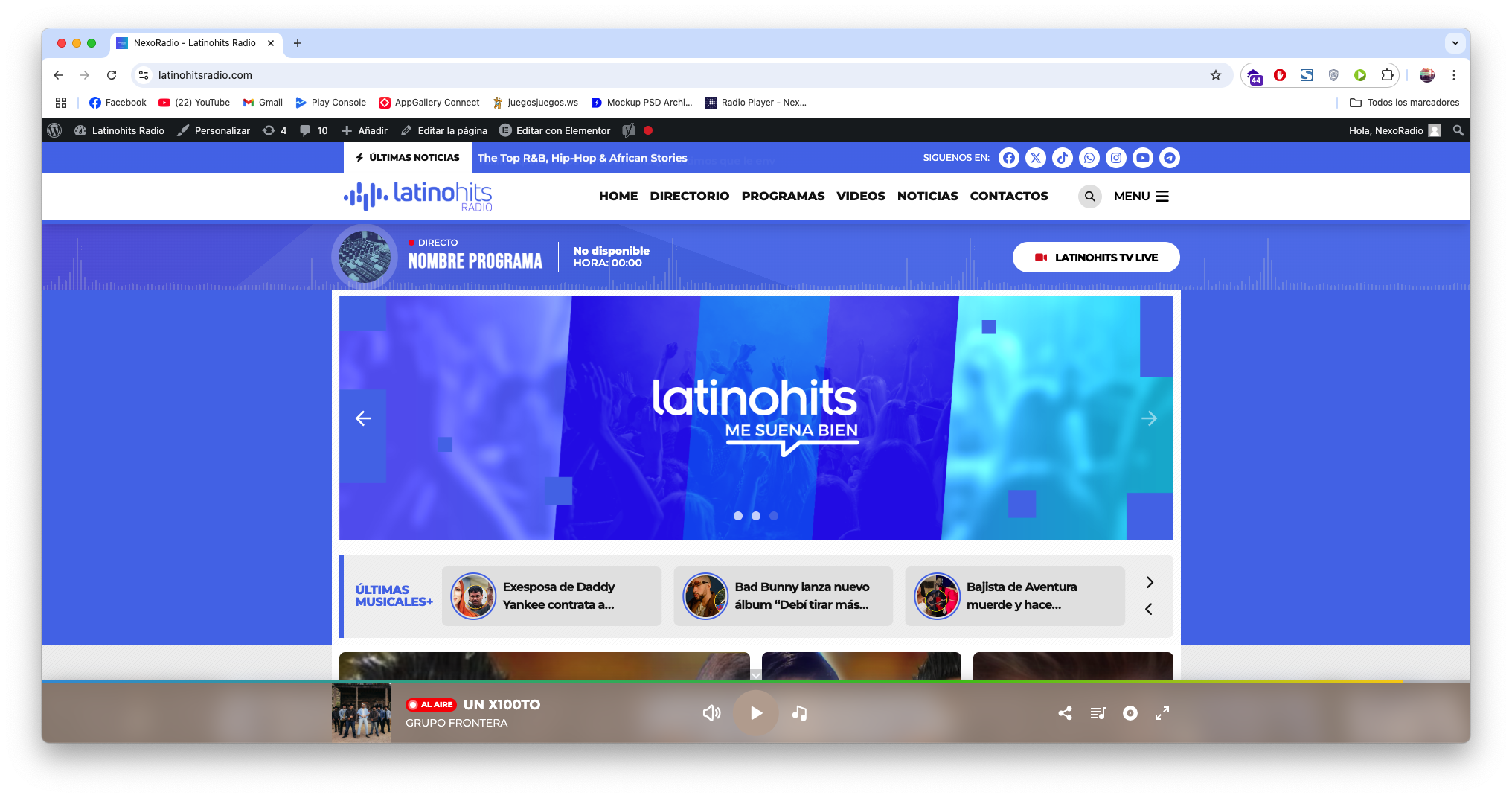Open the MENU hamburger
Viewport: 1512px width, 798px height.
click(x=1141, y=197)
